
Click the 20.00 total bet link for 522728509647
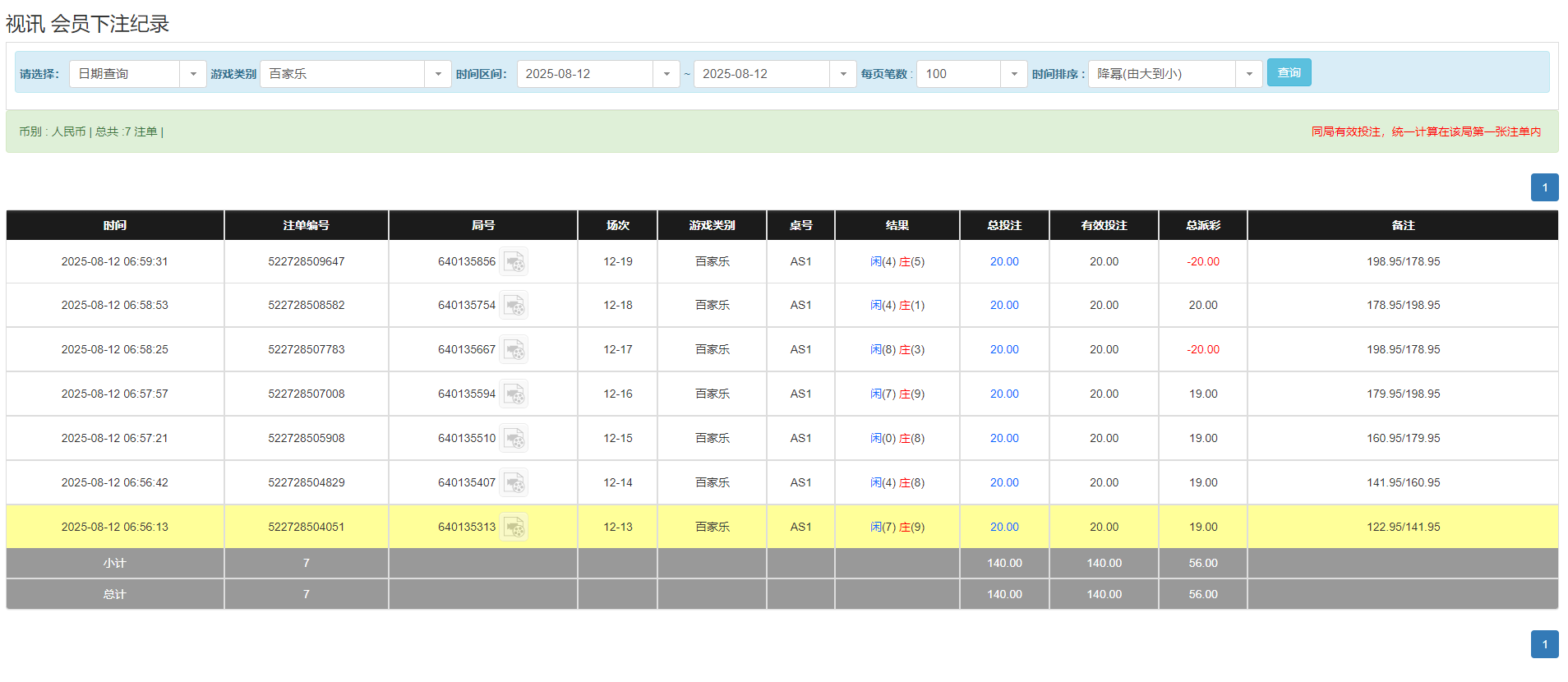point(1003,262)
